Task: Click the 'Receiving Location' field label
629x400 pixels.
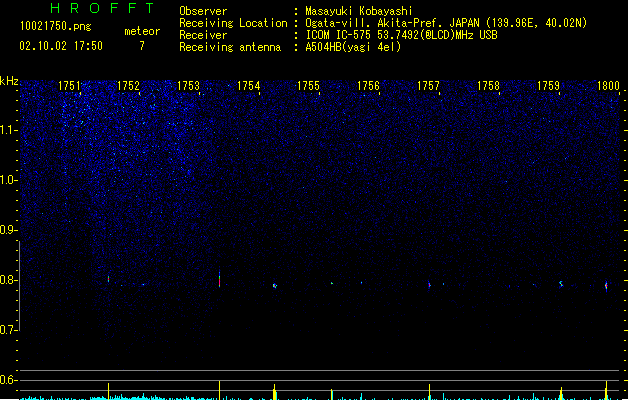Action: (x=233, y=23)
